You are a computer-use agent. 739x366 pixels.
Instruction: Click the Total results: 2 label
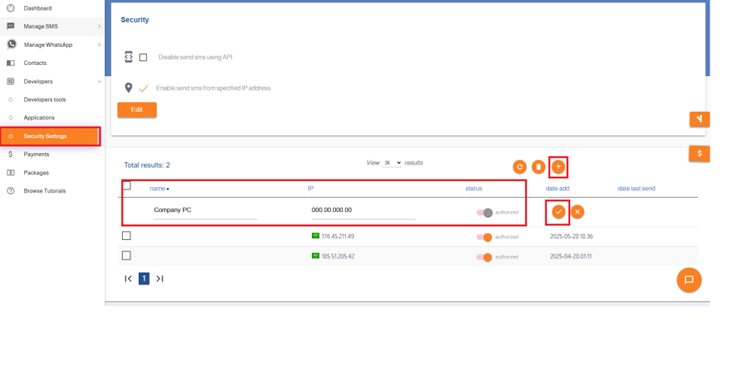click(147, 165)
